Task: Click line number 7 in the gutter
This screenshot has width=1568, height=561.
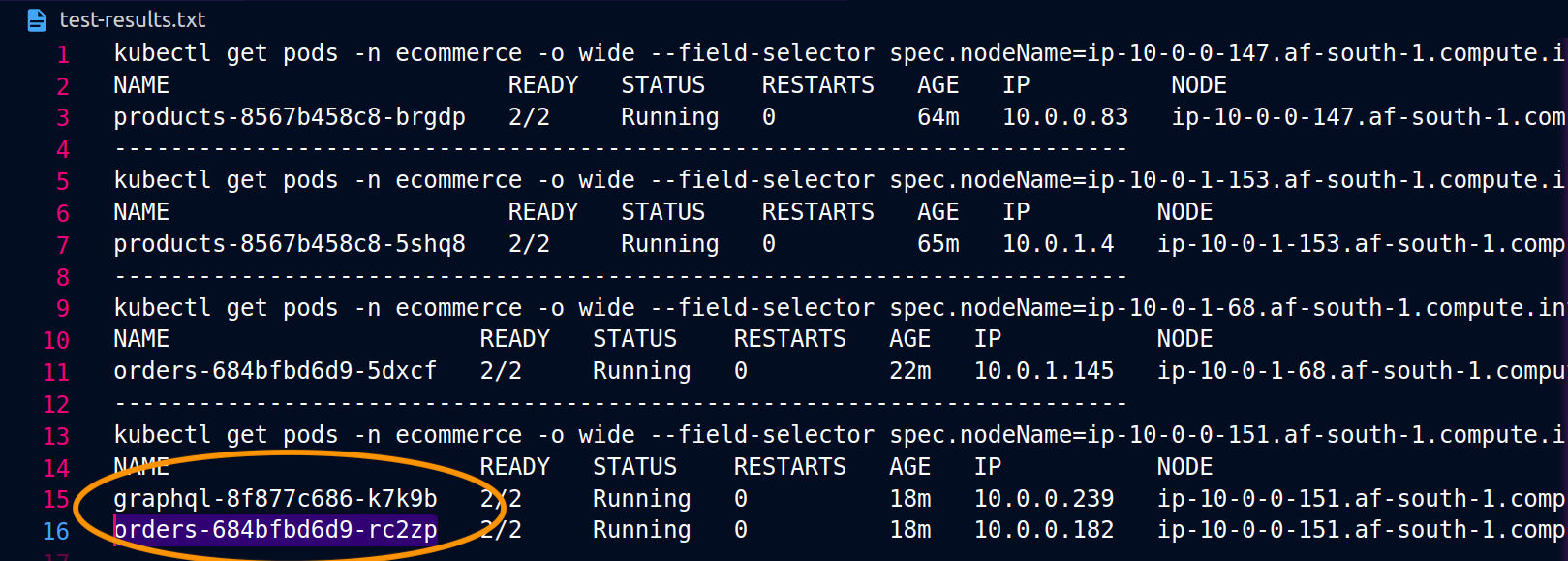Action: 63,245
